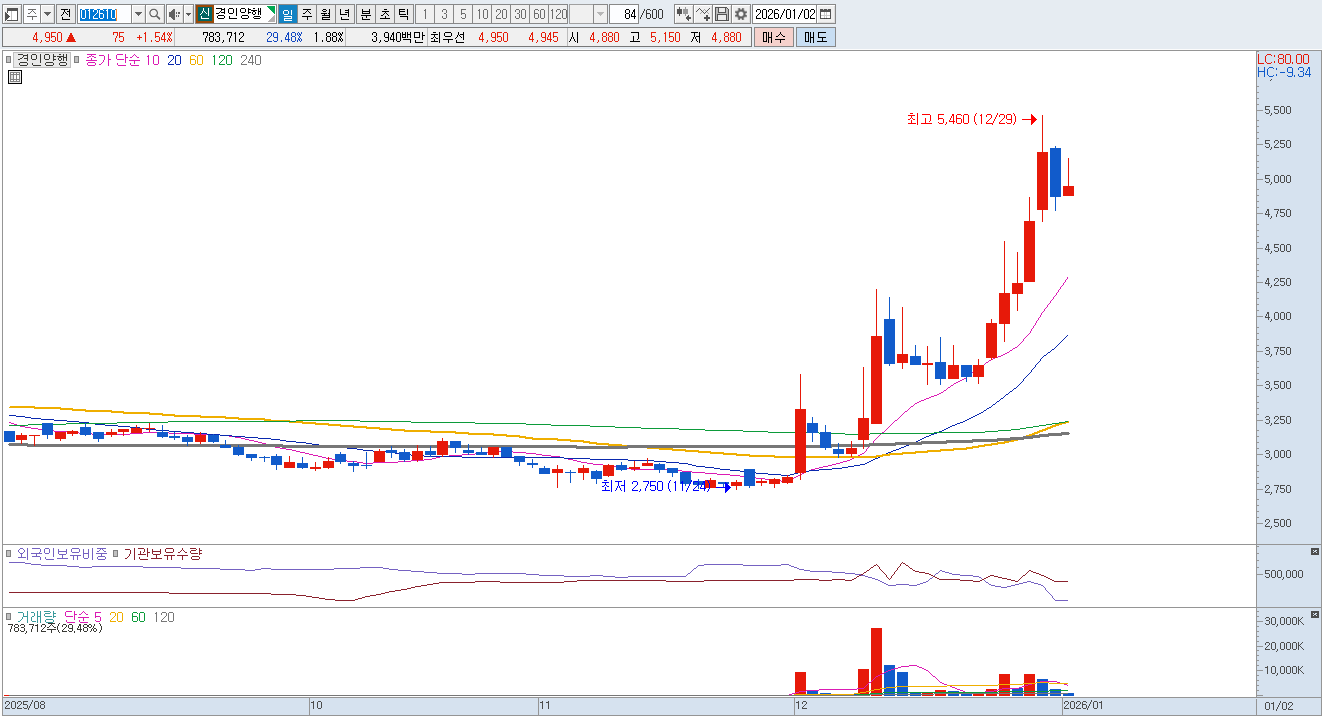Click the stock code input field
This screenshot has width=1322, height=716.
pos(103,14)
